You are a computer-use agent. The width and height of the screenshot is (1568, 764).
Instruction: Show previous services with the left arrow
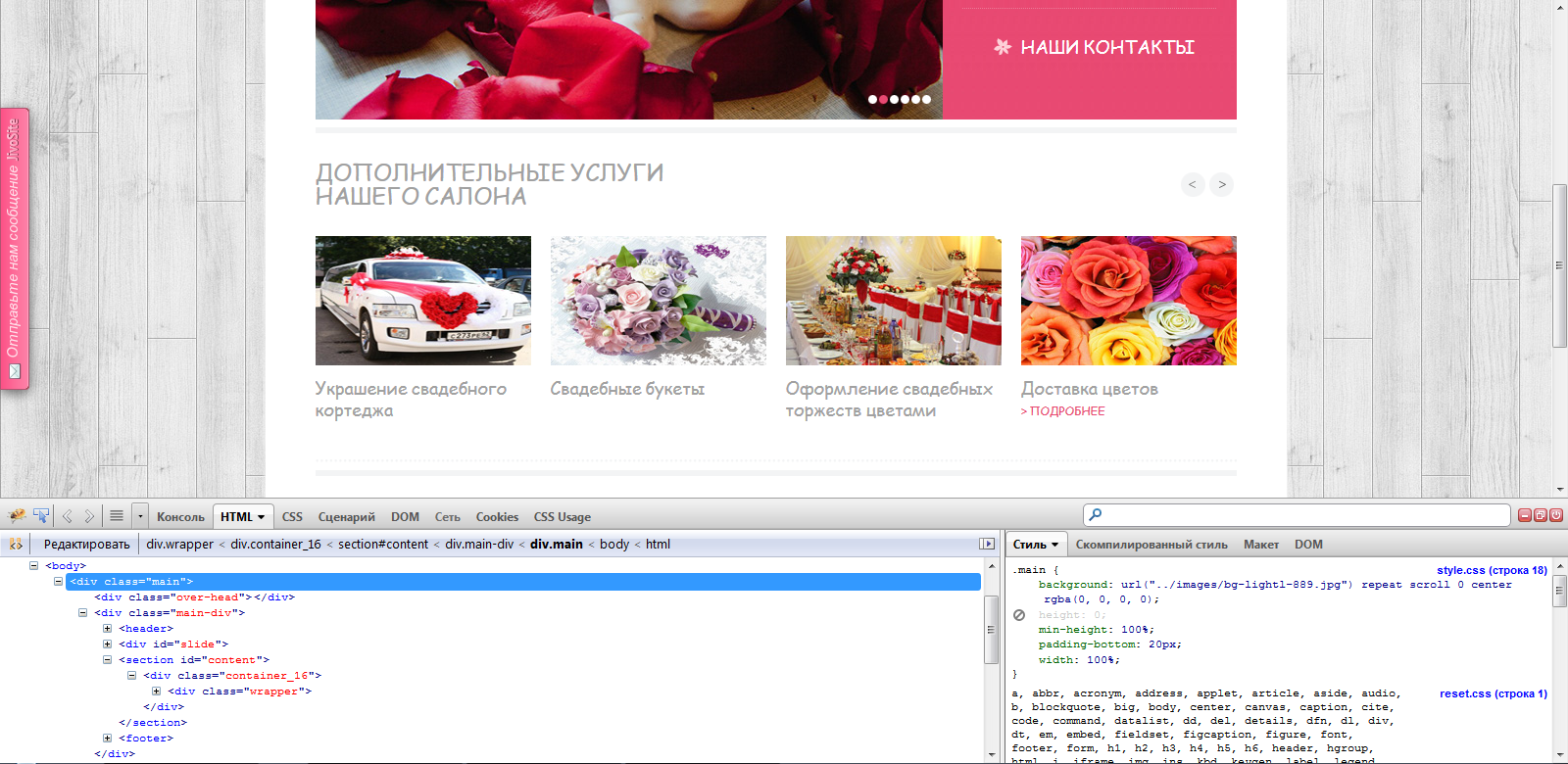pyautogui.click(x=1193, y=184)
